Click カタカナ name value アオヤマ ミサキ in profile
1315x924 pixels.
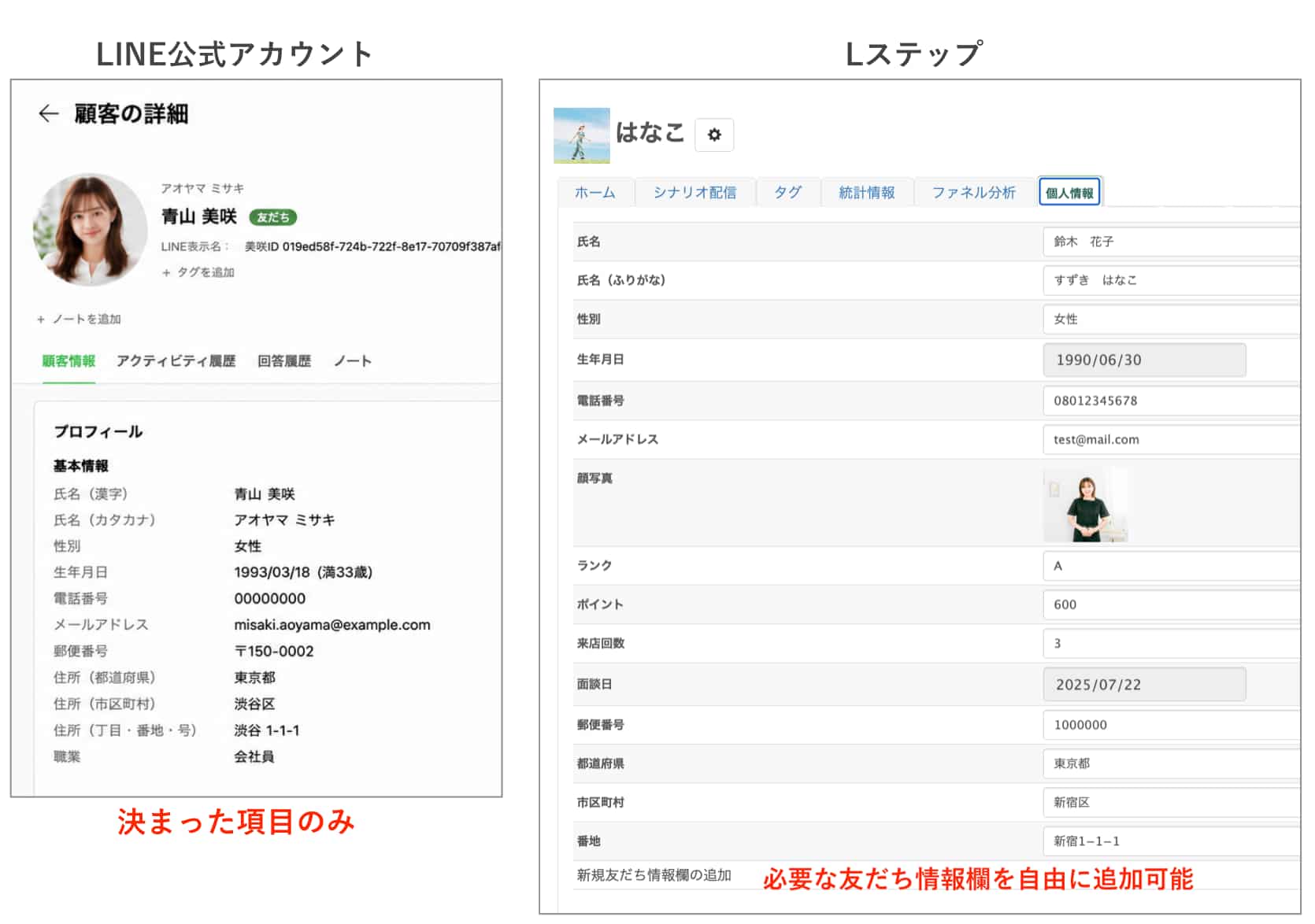(284, 520)
